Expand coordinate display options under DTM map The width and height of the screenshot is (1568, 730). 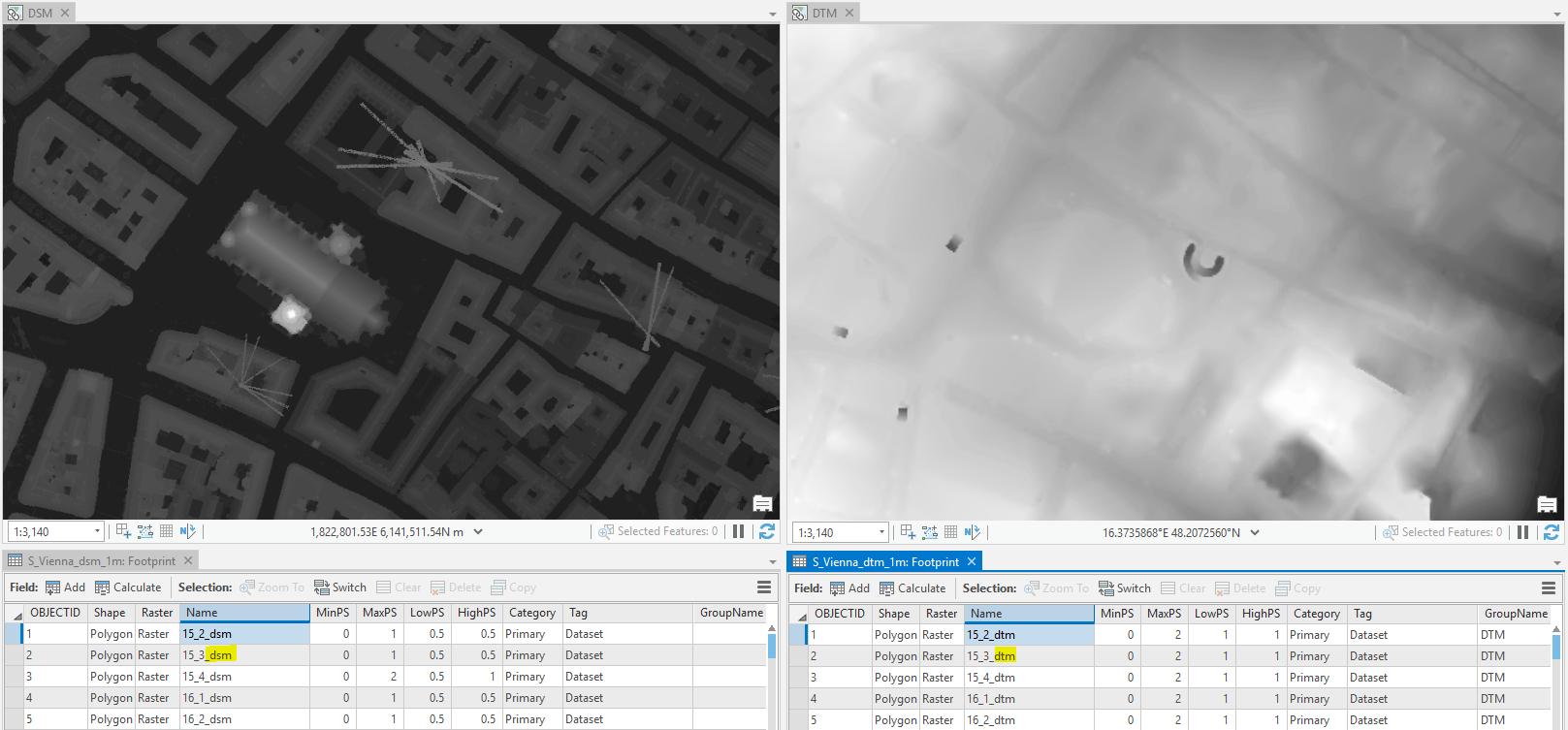1255,532
